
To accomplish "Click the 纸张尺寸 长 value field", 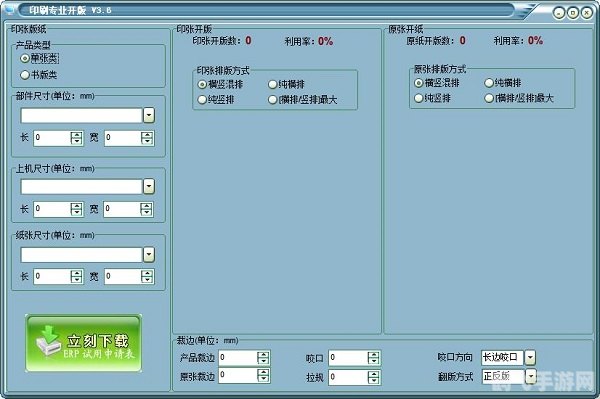I will pyautogui.click(x=52, y=277).
